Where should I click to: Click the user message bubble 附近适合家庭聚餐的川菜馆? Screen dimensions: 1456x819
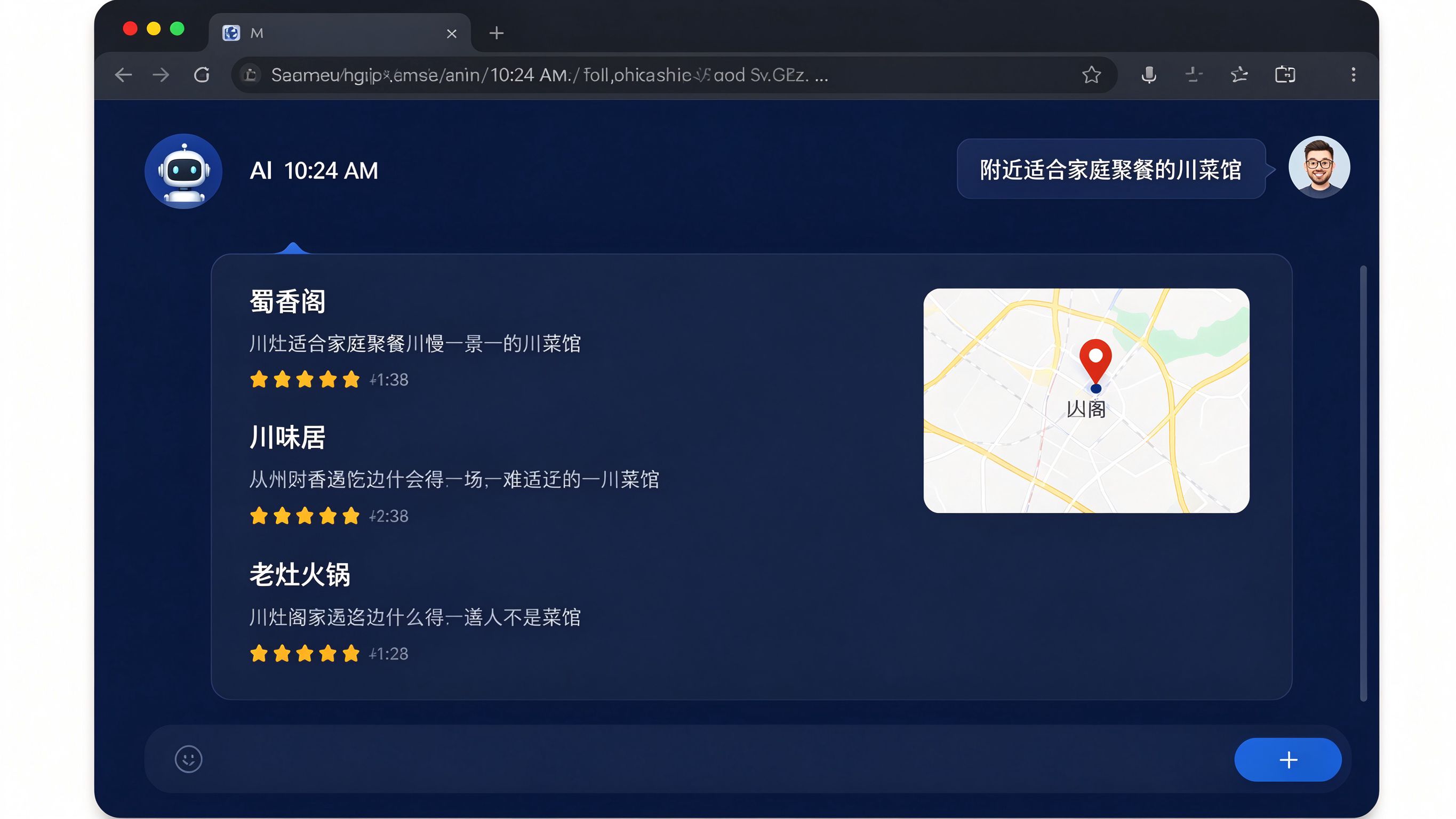[x=1110, y=169]
